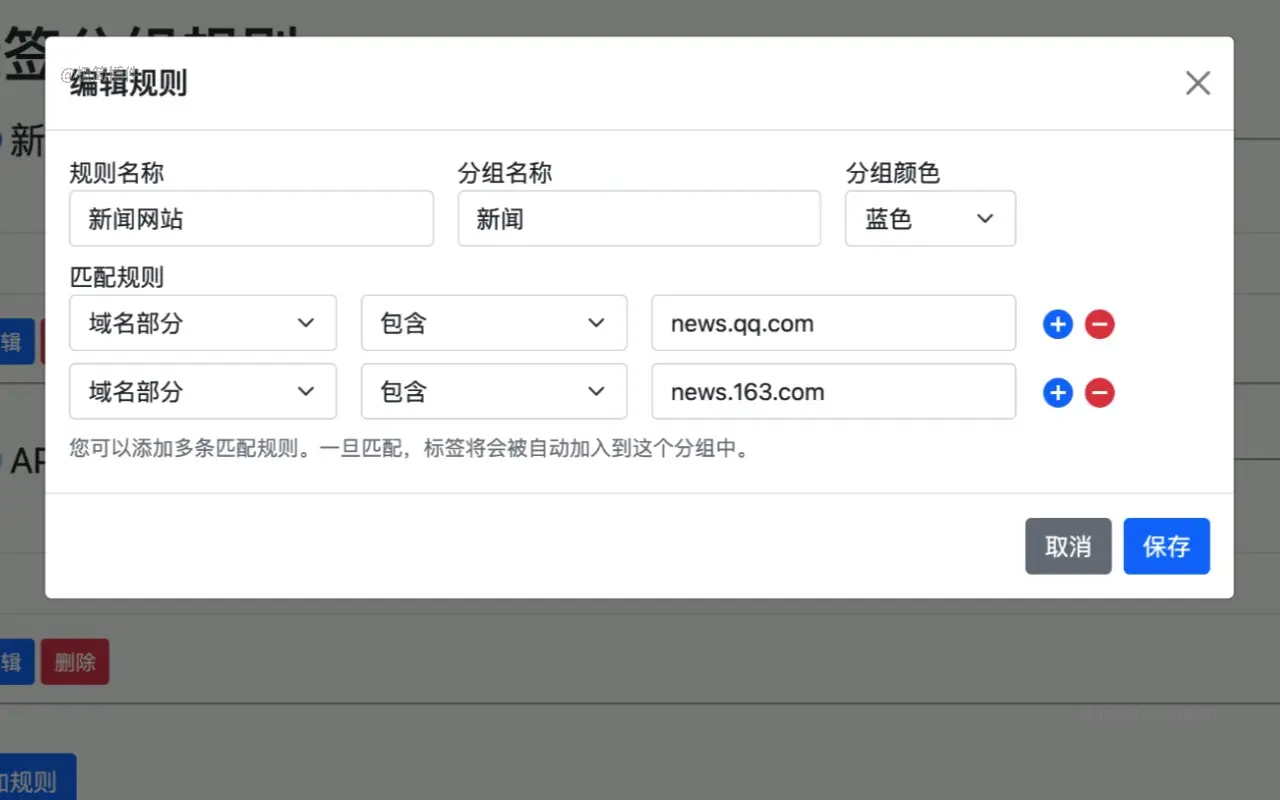Select the news.qq.com pattern input
Image resolution: width=1280 pixels, height=800 pixels.
833,322
